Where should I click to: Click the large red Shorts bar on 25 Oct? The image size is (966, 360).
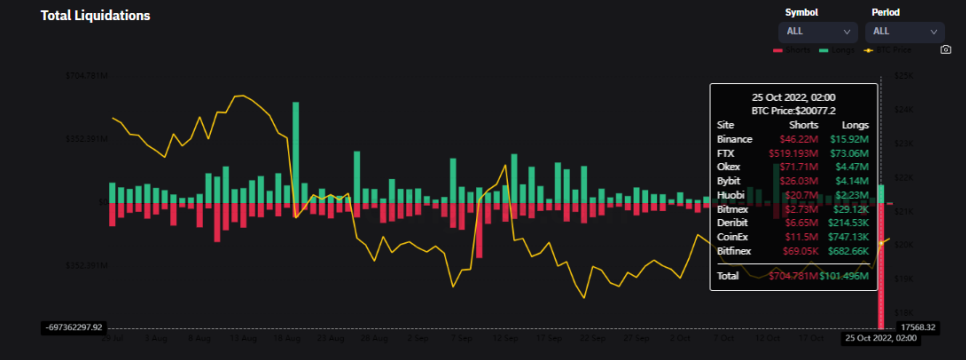tap(881, 266)
